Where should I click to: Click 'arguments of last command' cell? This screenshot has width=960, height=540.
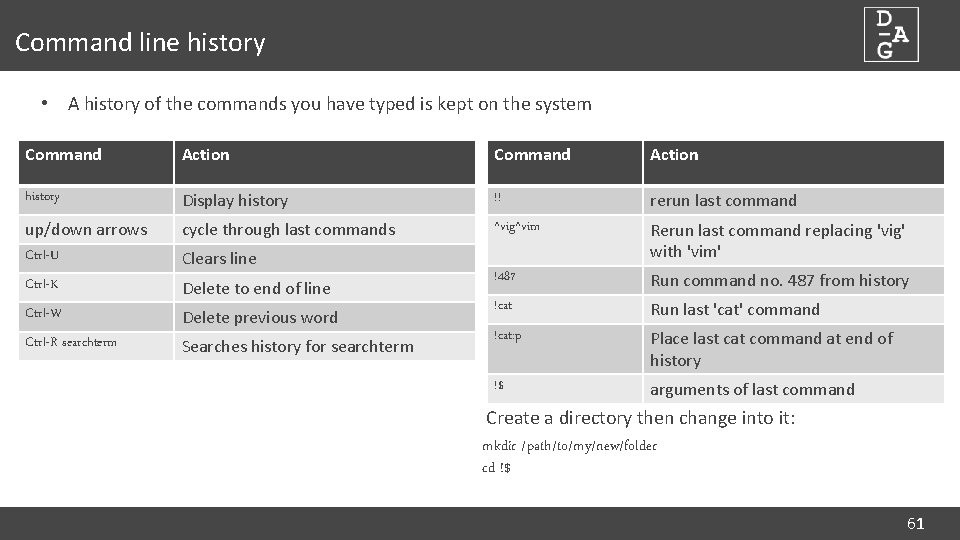(752, 390)
